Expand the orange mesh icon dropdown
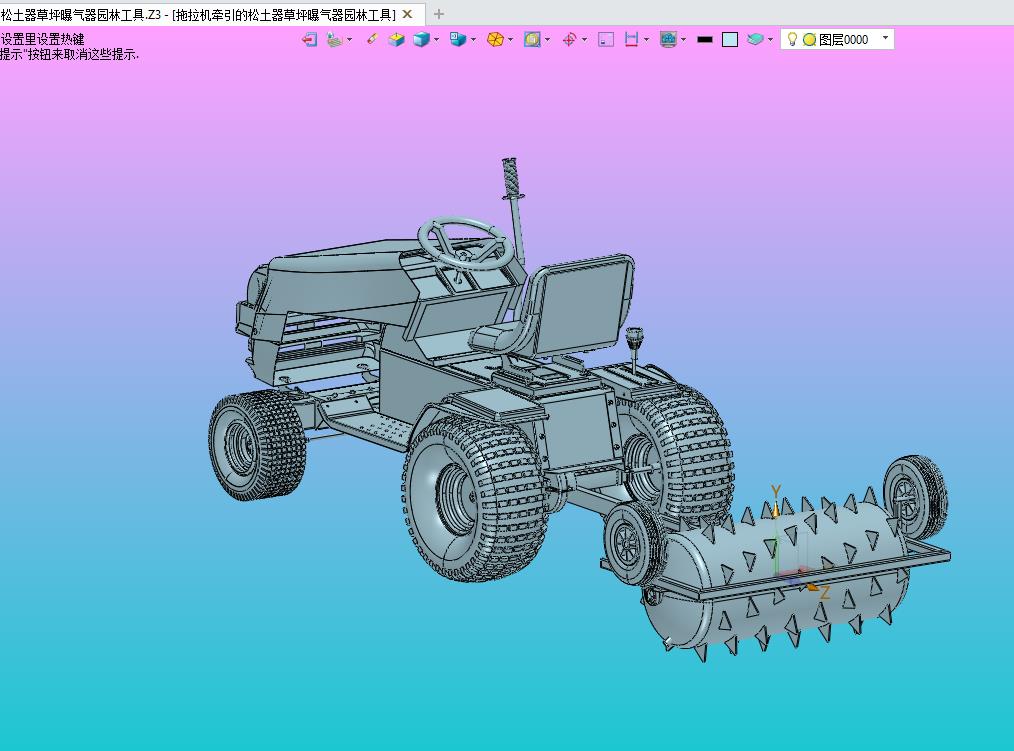This screenshot has height=751, width=1014. point(510,39)
